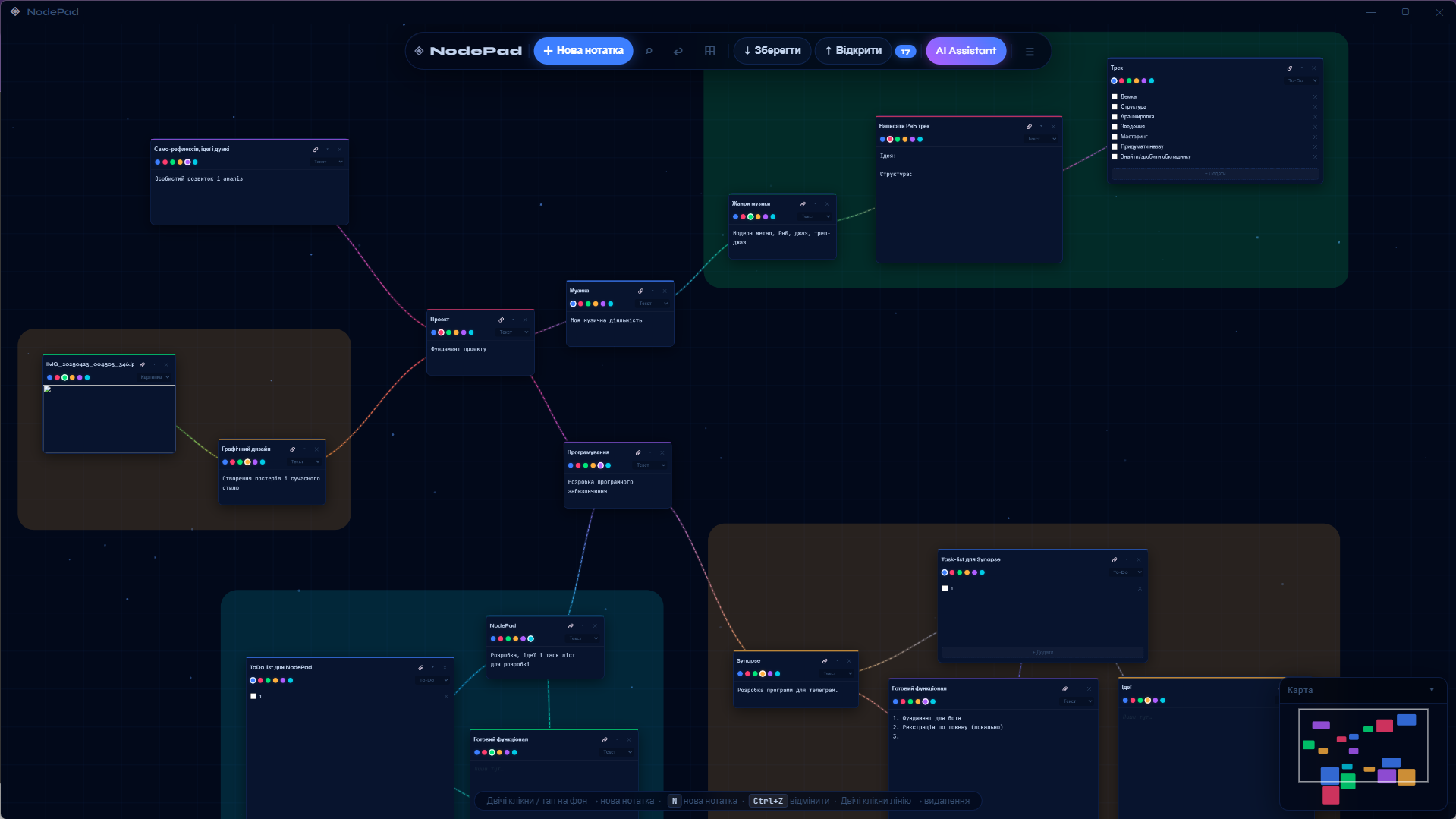Check the Мастеринг checkbox in Трек
The image size is (1456, 819).
point(1115,137)
